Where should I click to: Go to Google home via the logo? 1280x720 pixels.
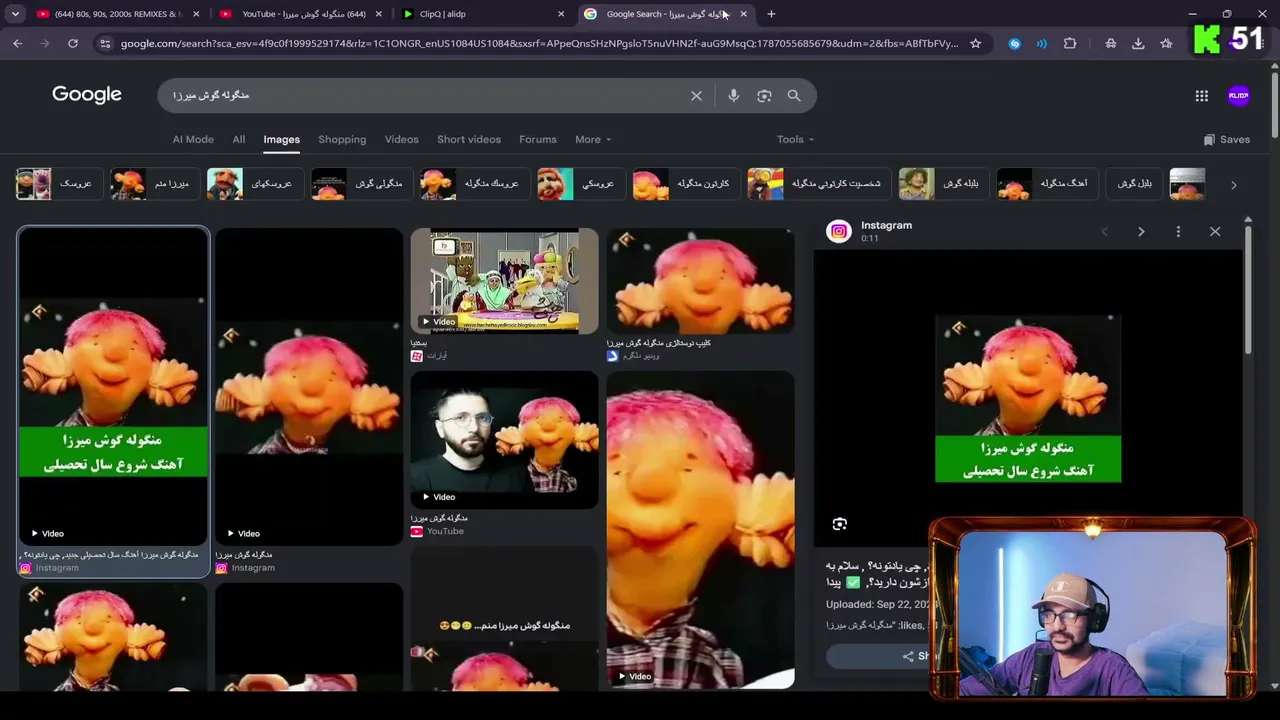[x=87, y=94]
